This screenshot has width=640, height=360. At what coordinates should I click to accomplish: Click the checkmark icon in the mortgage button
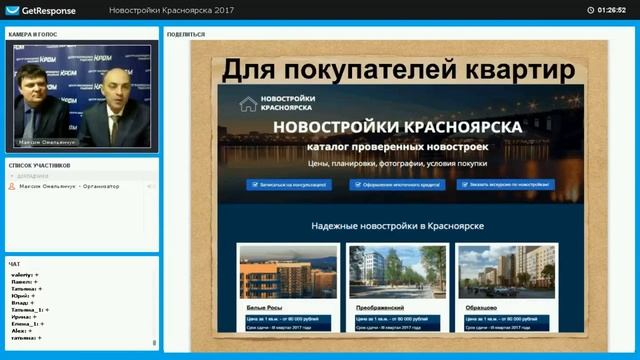pyautogui.click(x=358, y=185)
